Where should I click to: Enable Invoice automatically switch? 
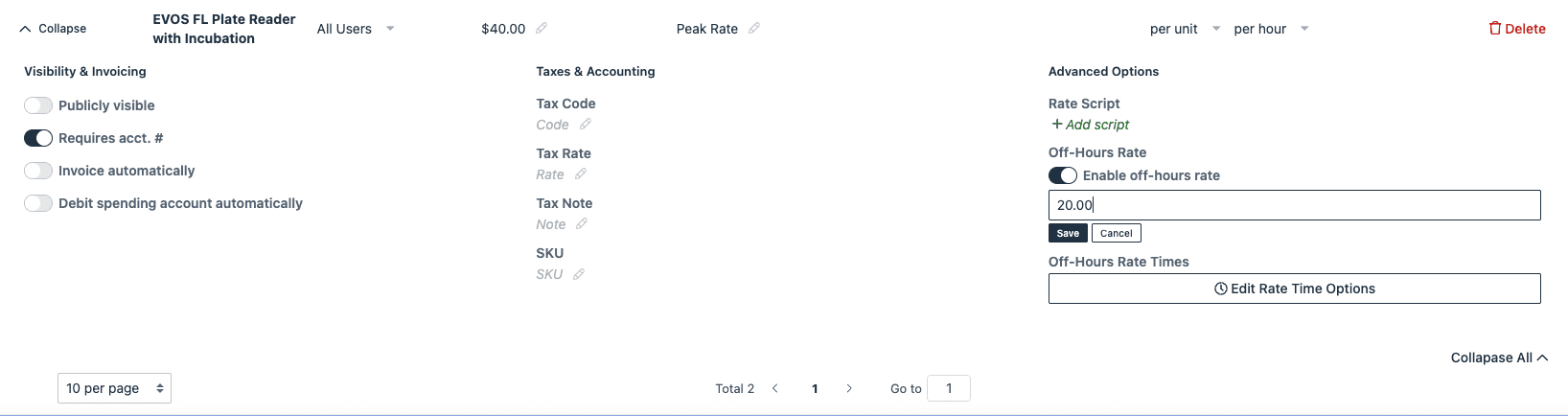pos(38,171)
